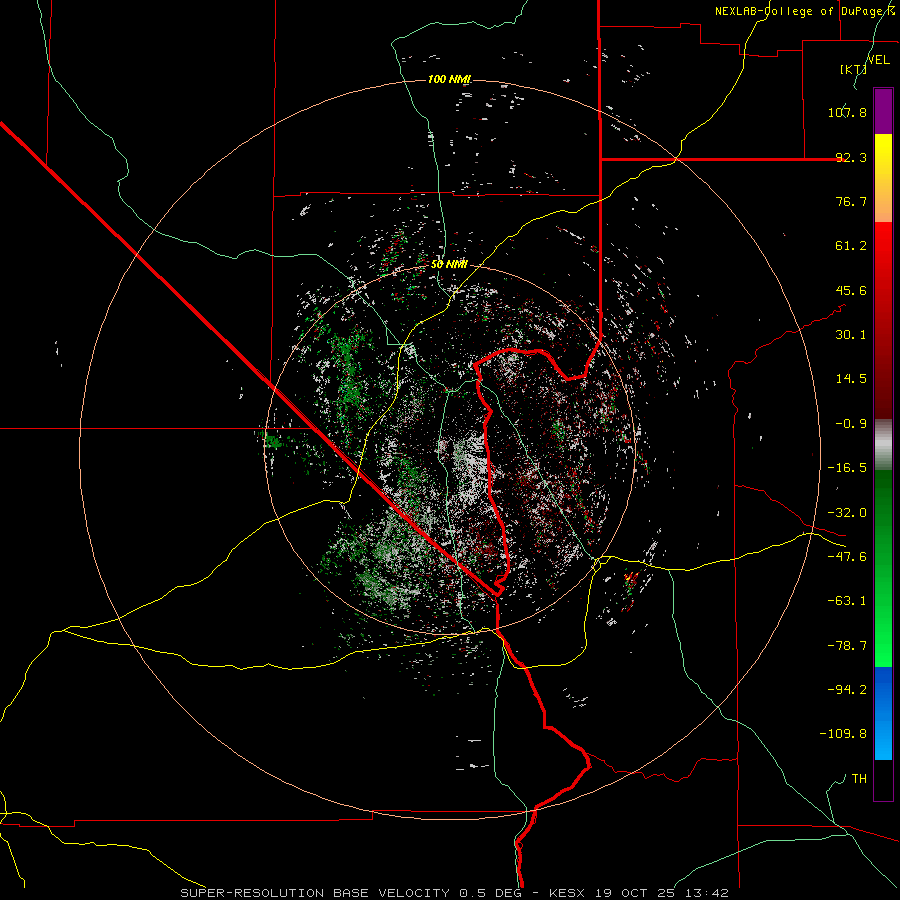Click the 76.7 legend value
The image size is (900, 900).
(851, 201)
